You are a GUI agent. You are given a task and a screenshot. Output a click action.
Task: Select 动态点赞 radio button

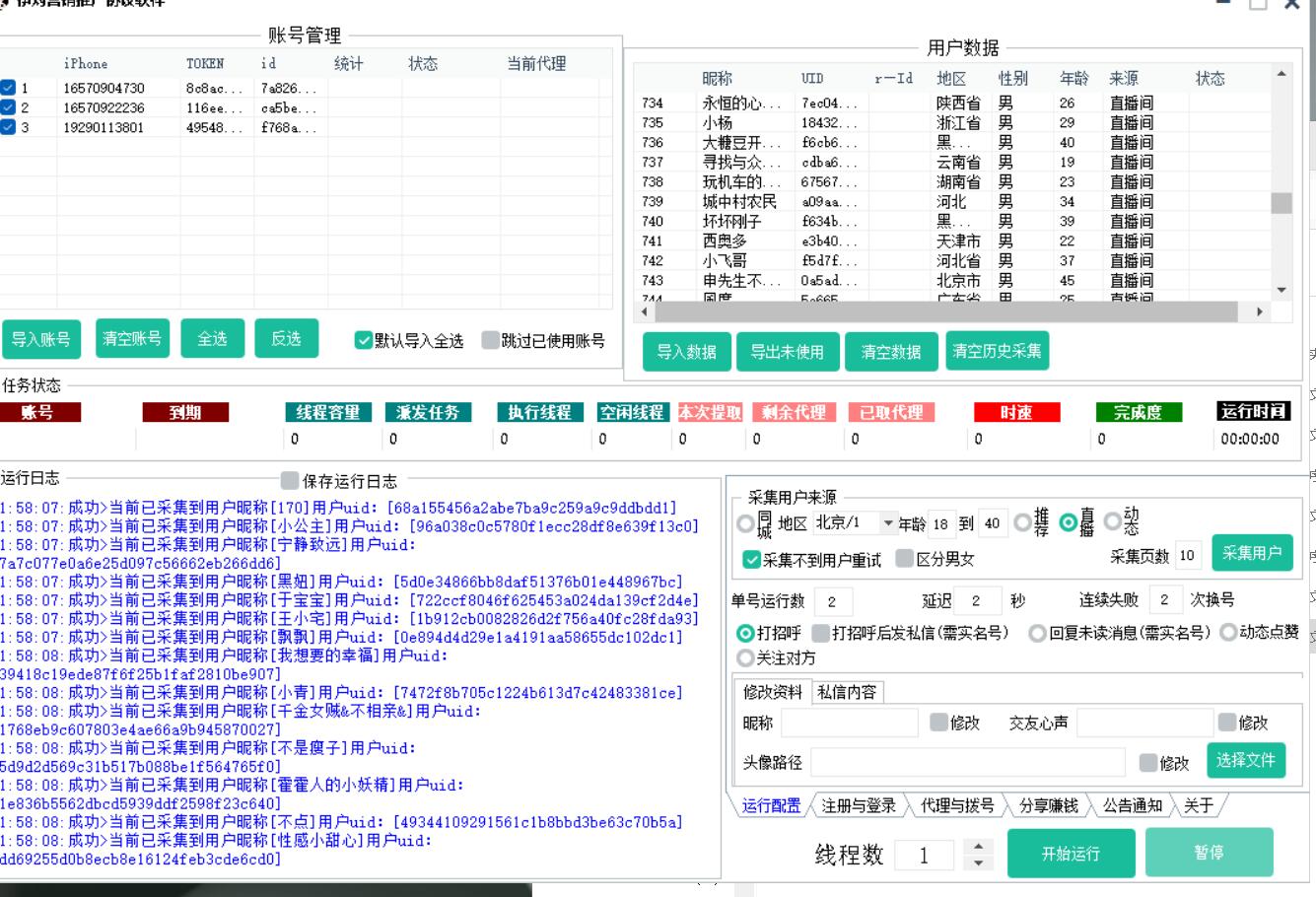(x=1228, y=633)
